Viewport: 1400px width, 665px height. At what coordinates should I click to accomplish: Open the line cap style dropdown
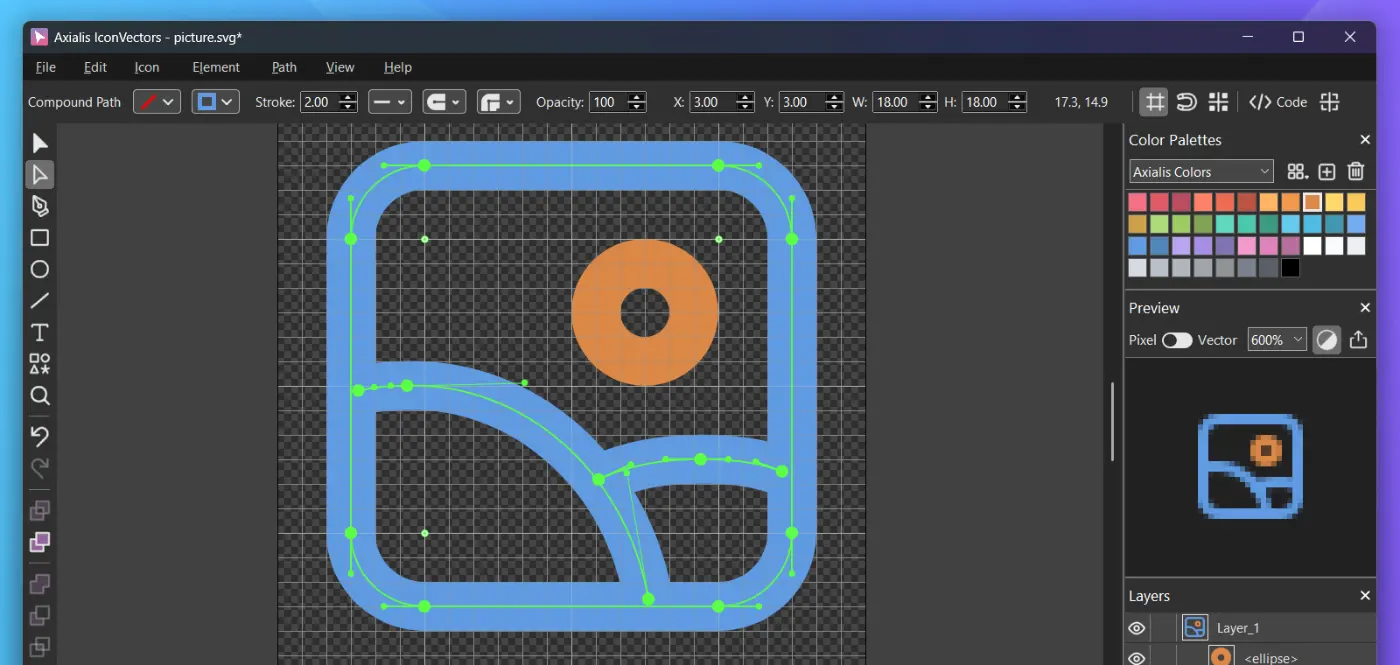tap(445, 102)
